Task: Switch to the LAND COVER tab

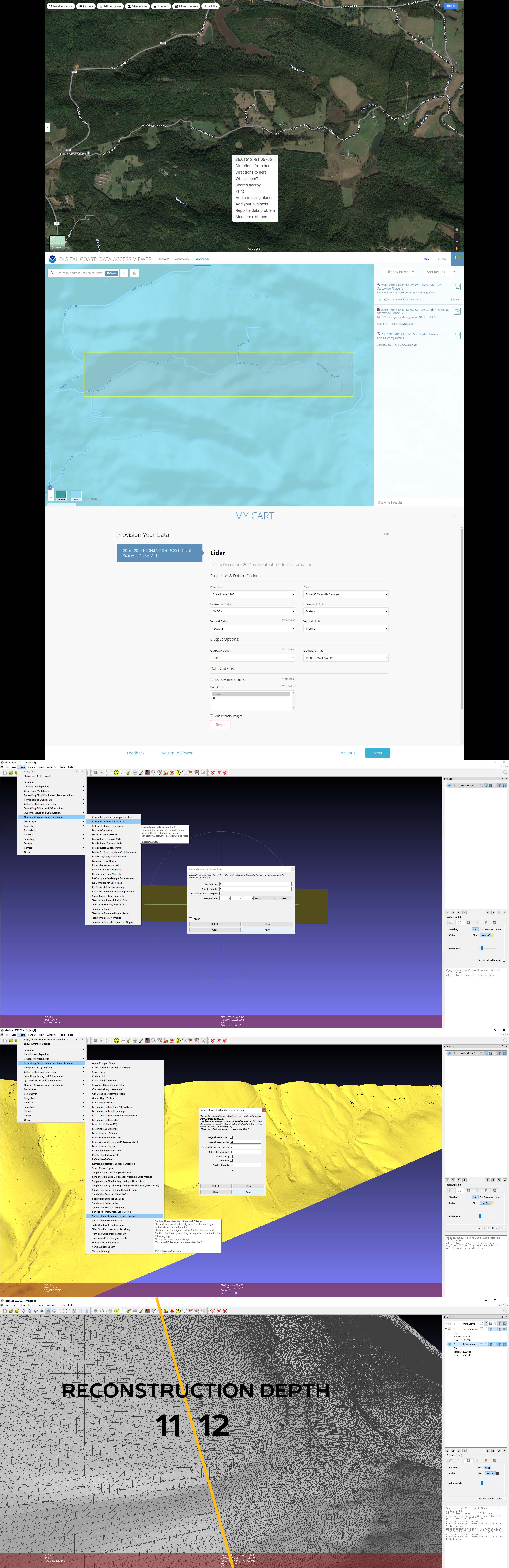Action: tap(183, 259)
